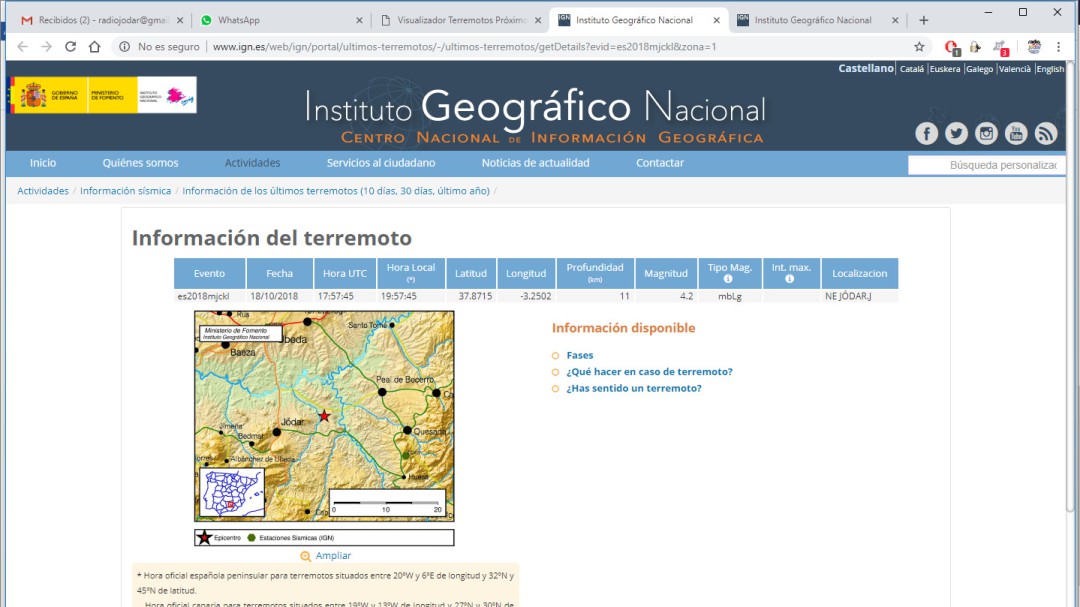Switch to 'Visualizador Terremotos Próximos' tab

pos(459,21)
